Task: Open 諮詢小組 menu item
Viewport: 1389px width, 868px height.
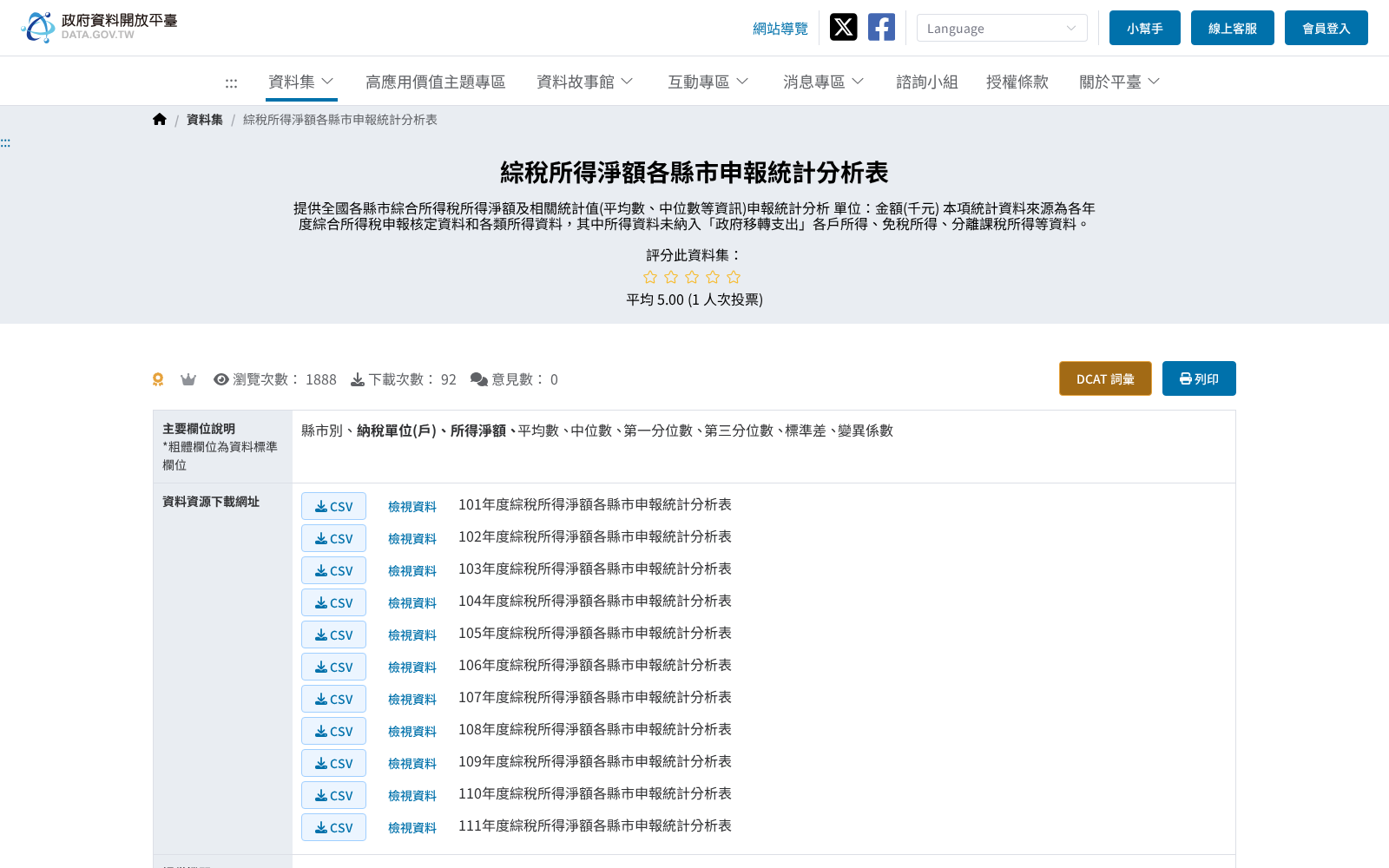Action: (927, 82)
